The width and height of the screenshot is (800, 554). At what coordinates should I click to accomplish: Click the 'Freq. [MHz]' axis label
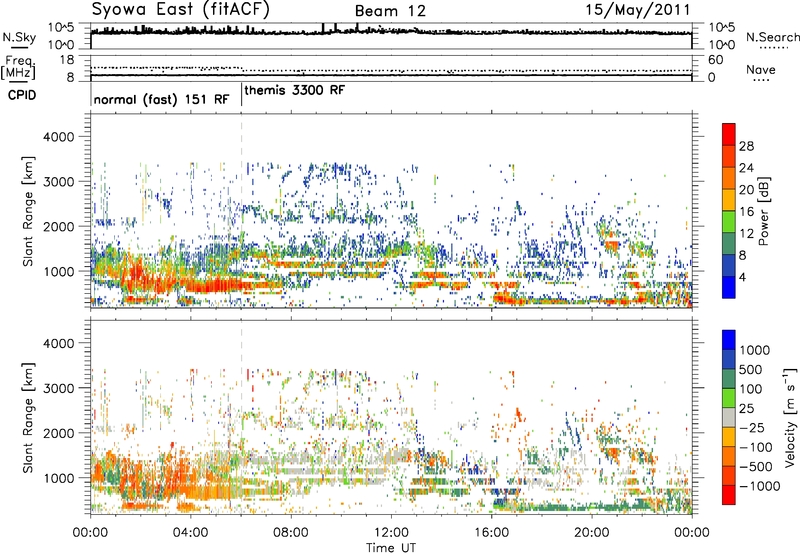coord(18,68)
